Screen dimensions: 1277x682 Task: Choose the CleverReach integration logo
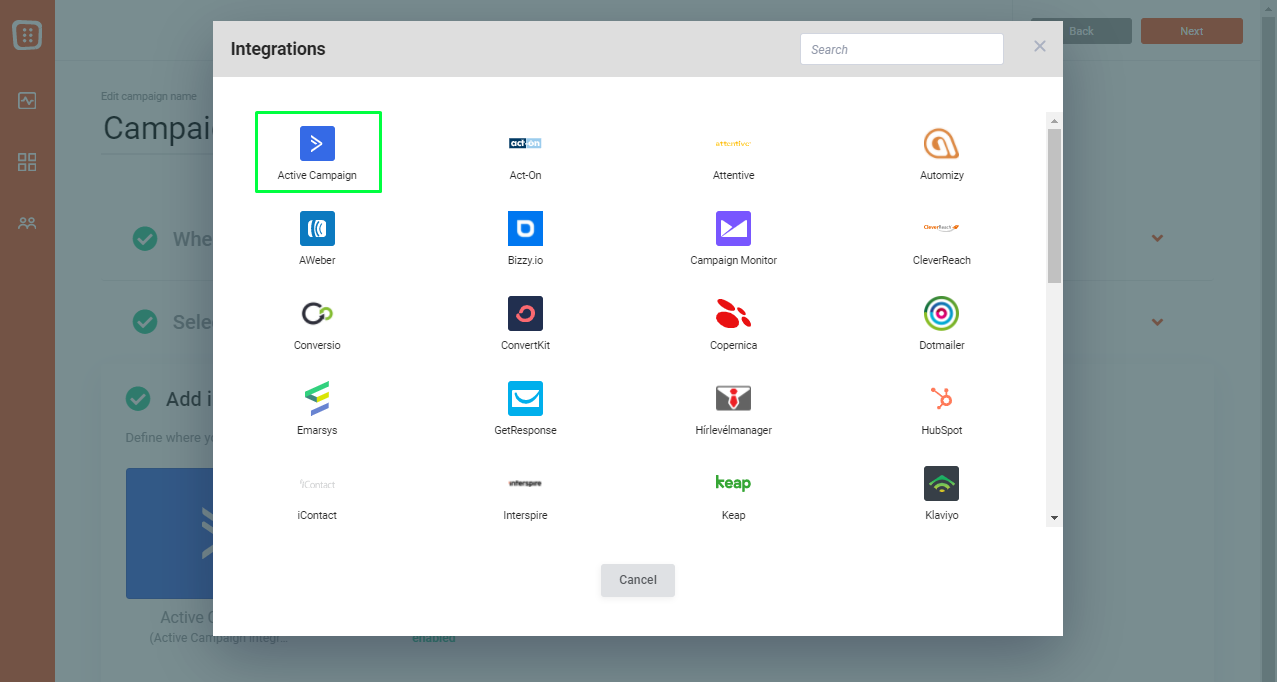pyautogui.click(x=941, y=228)
